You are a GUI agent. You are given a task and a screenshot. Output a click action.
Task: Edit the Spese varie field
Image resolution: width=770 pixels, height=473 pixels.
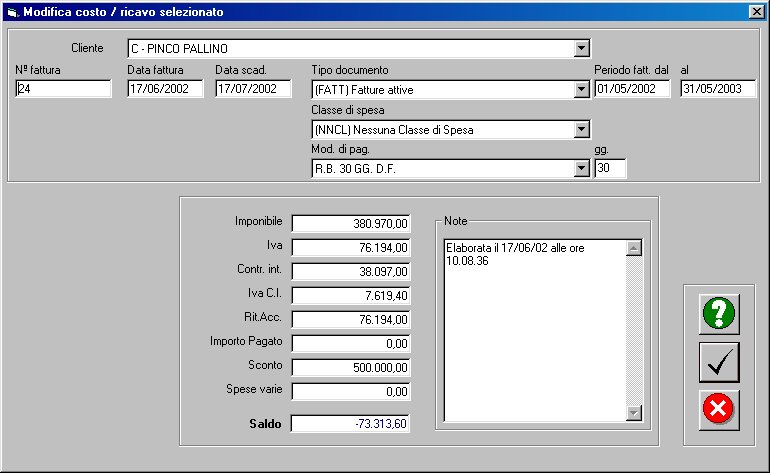point(351,391)
